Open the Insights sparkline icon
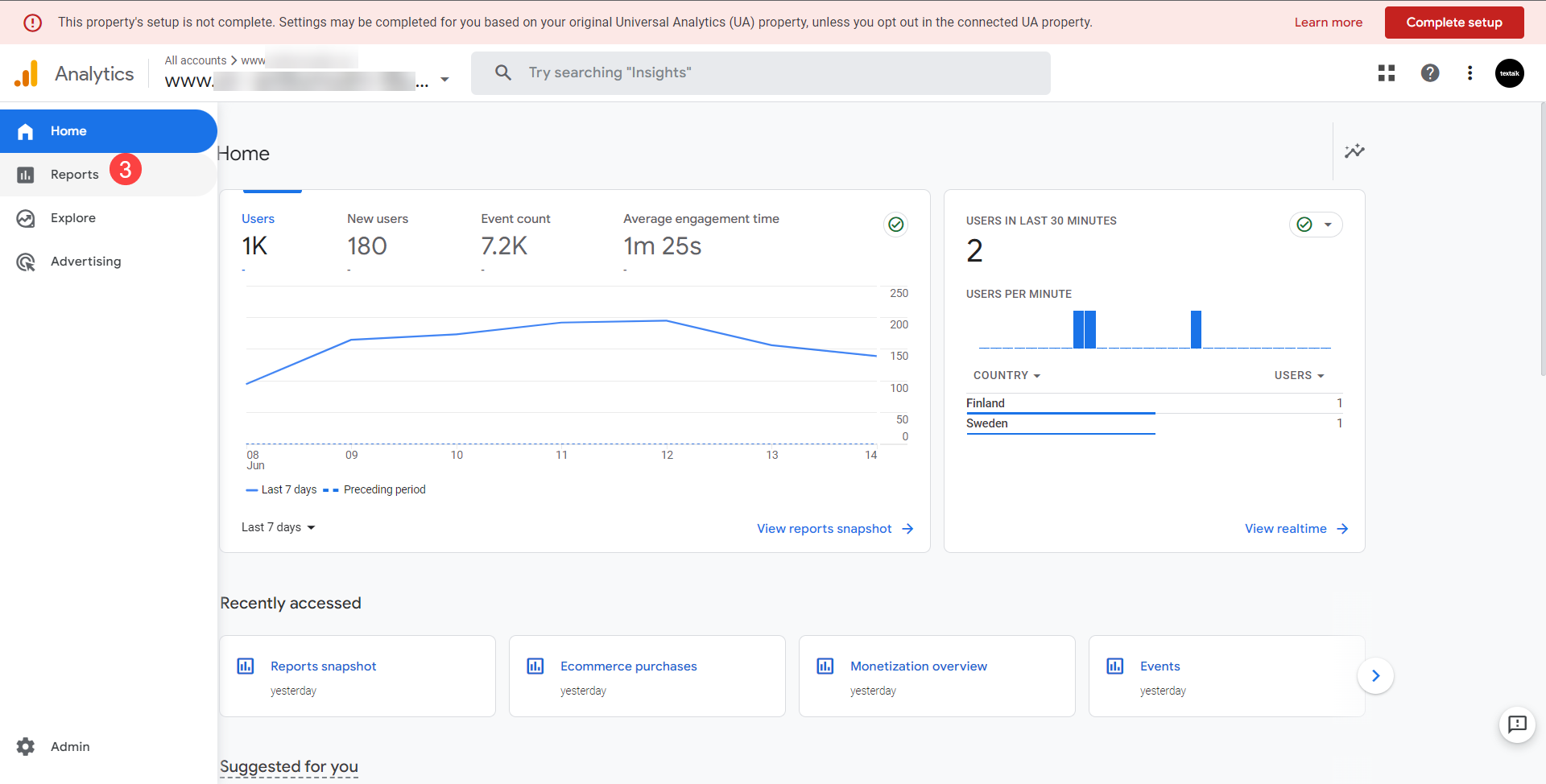 tap(1354, 151)
